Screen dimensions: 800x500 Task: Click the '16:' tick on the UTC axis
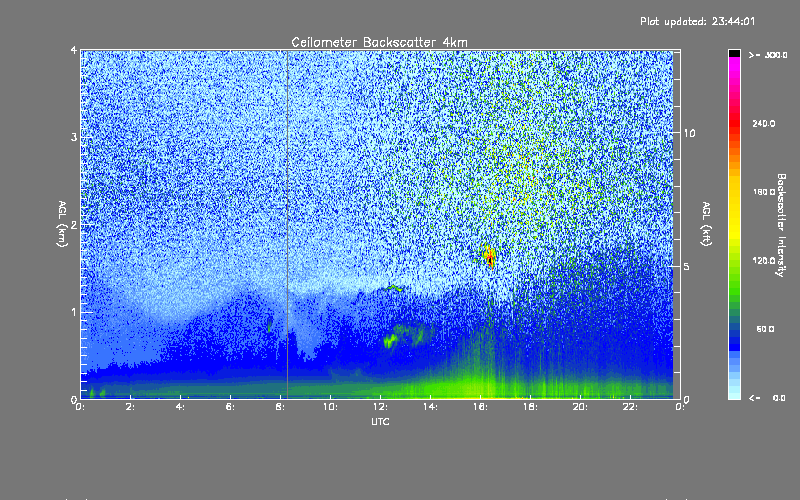480,407
